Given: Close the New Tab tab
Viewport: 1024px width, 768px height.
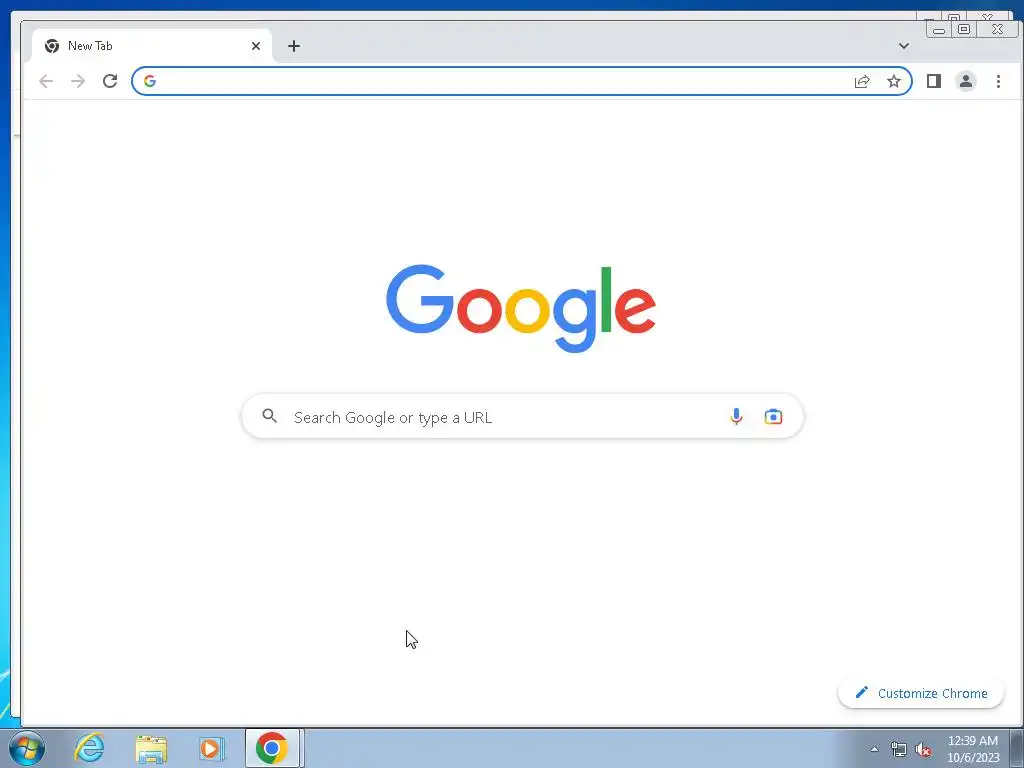Looking at the screenshot, I should [x=256, y=46].
